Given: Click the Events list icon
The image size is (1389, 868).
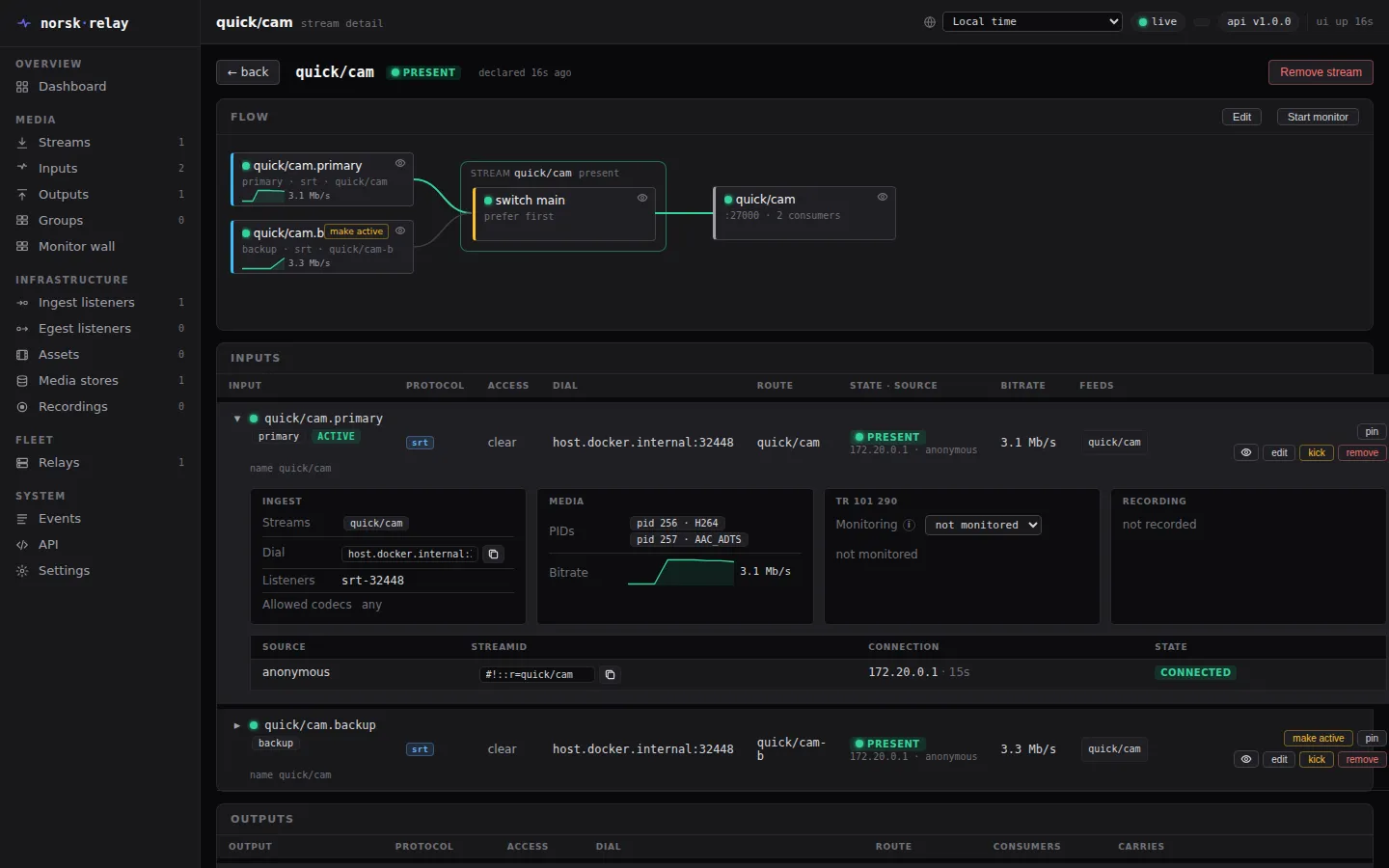Looking at the screenshot, I should point(22,519).
